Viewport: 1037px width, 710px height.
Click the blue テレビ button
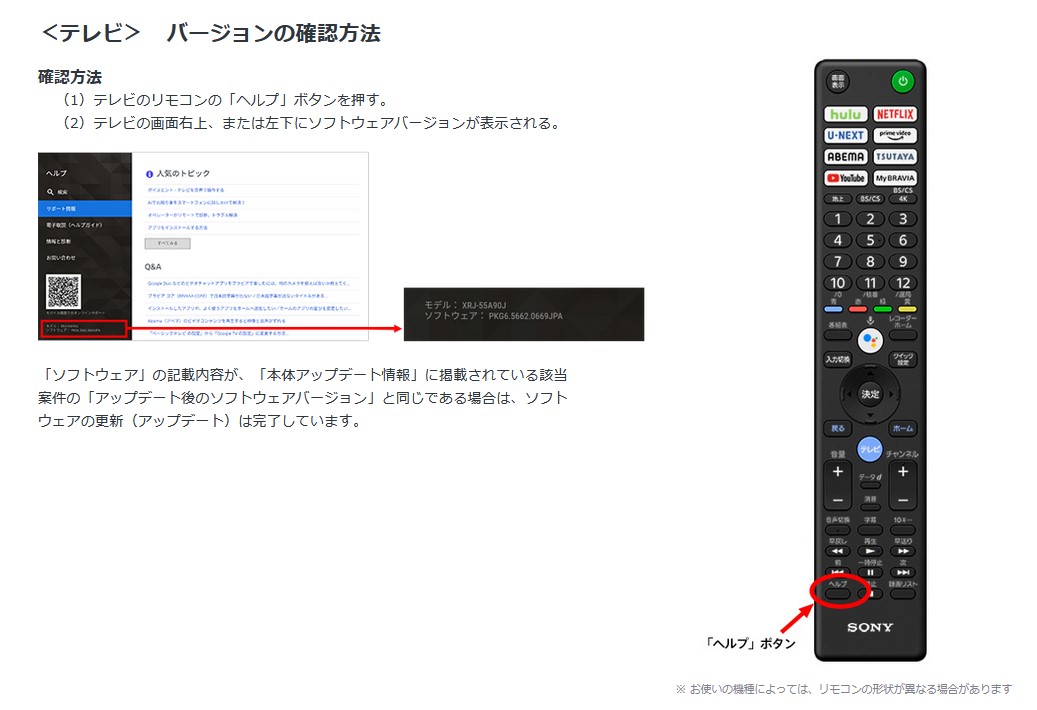870,450
